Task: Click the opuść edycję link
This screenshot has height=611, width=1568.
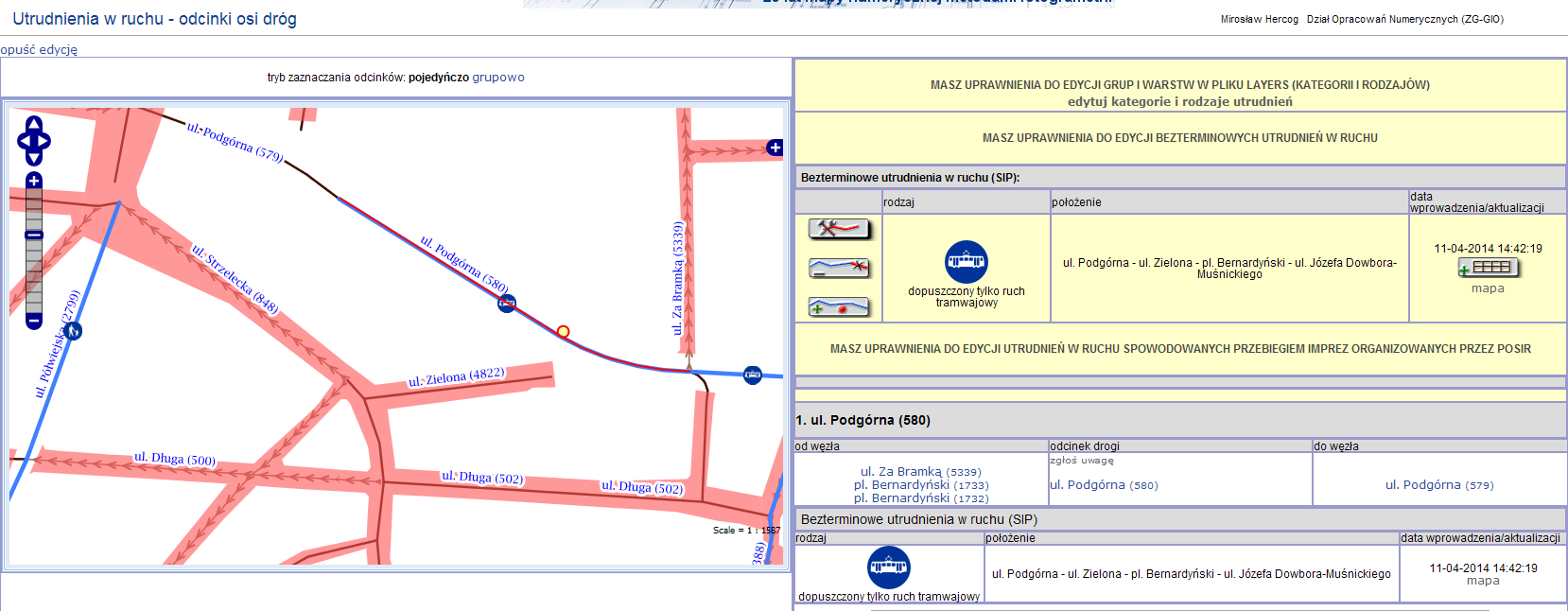Action: click(x=39, y=49)
